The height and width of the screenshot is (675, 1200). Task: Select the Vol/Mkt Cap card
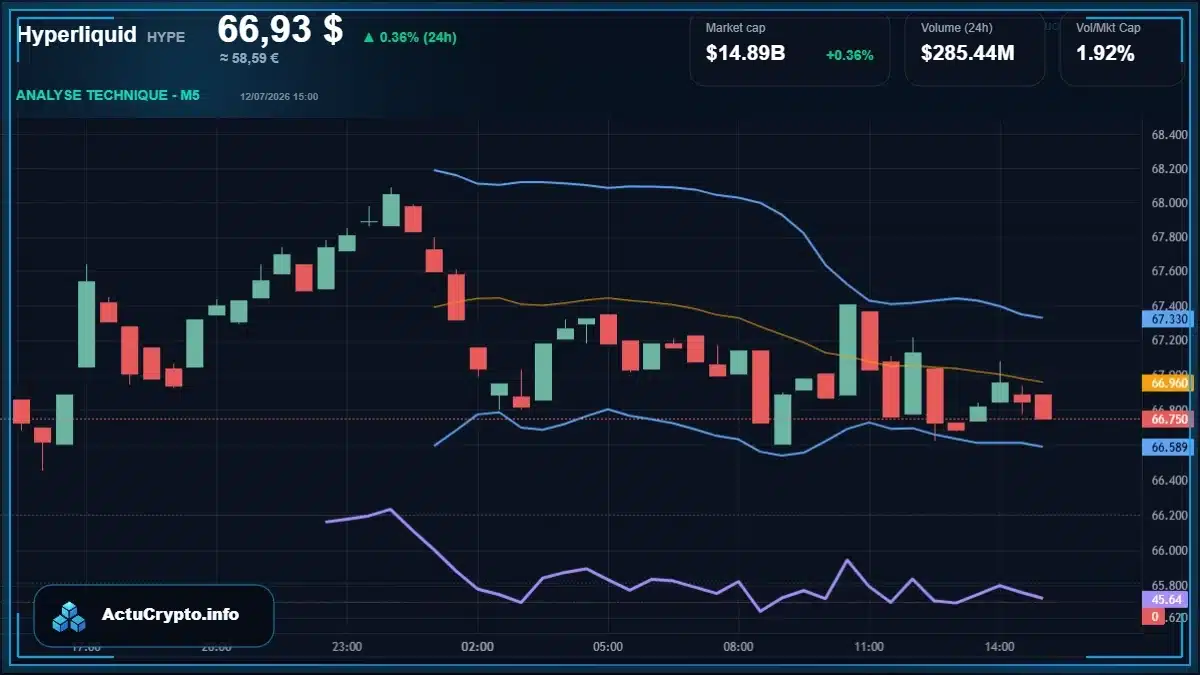tap(1121, 48)
